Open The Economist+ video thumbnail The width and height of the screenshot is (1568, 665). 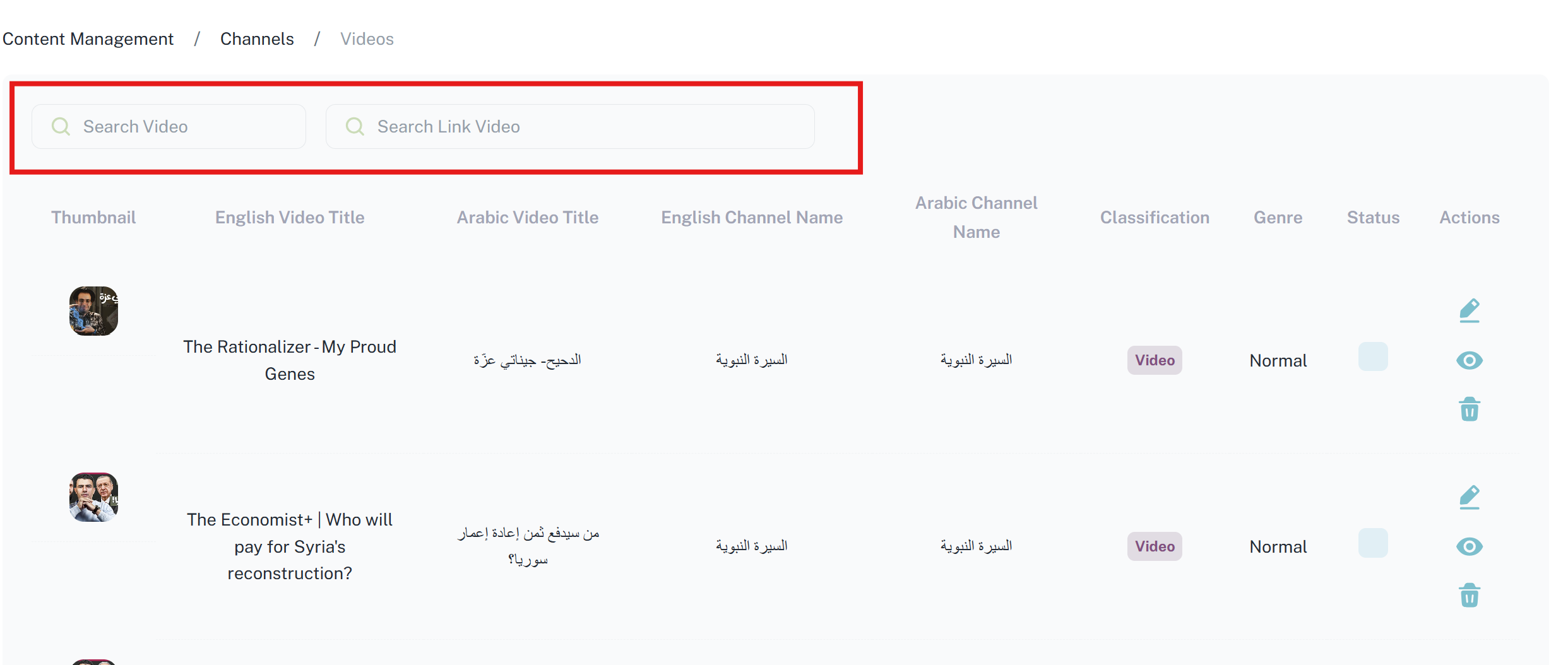tap(93, 497)
